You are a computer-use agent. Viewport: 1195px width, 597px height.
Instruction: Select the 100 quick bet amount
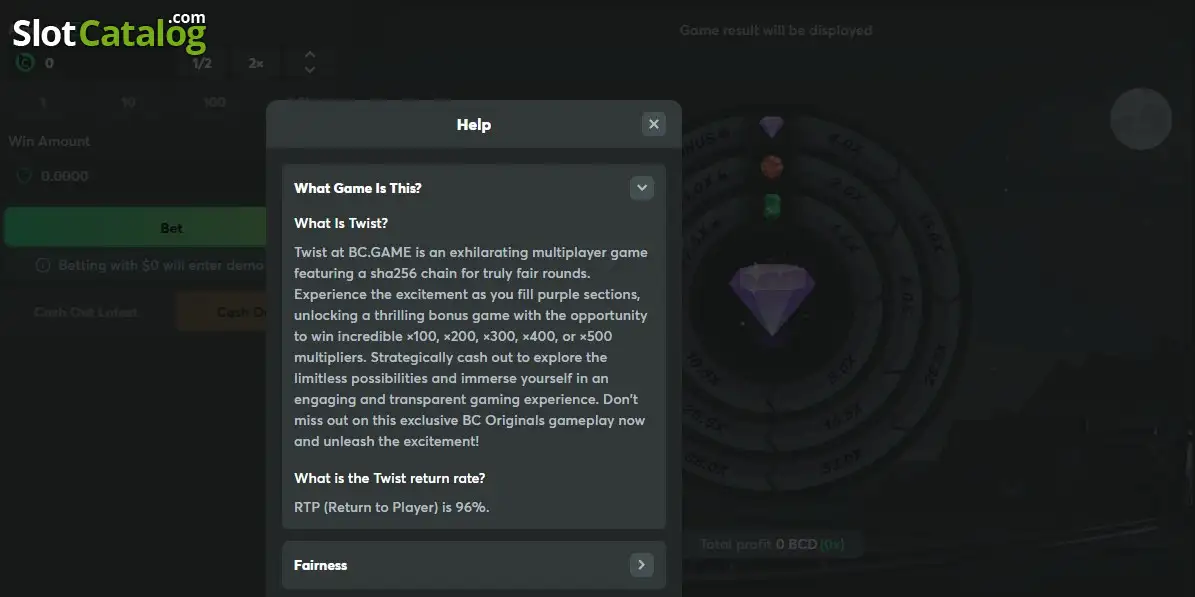pos(215,102)
